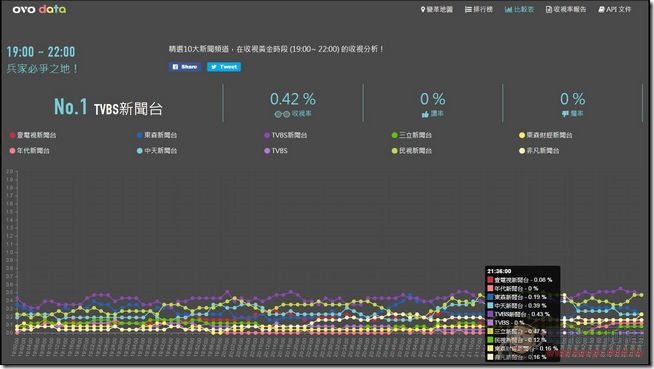
Task: Post with the Tweet button
Action: coord(224,67)
